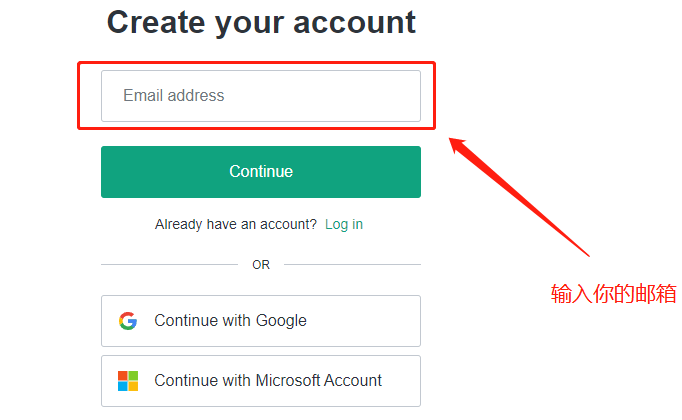The height and width of the screenshot is (420, 682).
Task: Choose Continue with Microsoft Account
Action: tap(260, 381)
